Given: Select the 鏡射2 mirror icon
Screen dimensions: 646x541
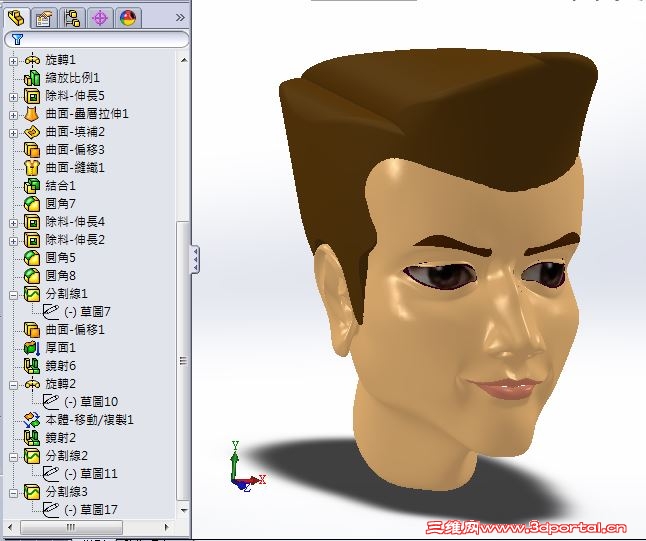Looking at the screenshot, I should pyautogui.click(x=32, y=438).
